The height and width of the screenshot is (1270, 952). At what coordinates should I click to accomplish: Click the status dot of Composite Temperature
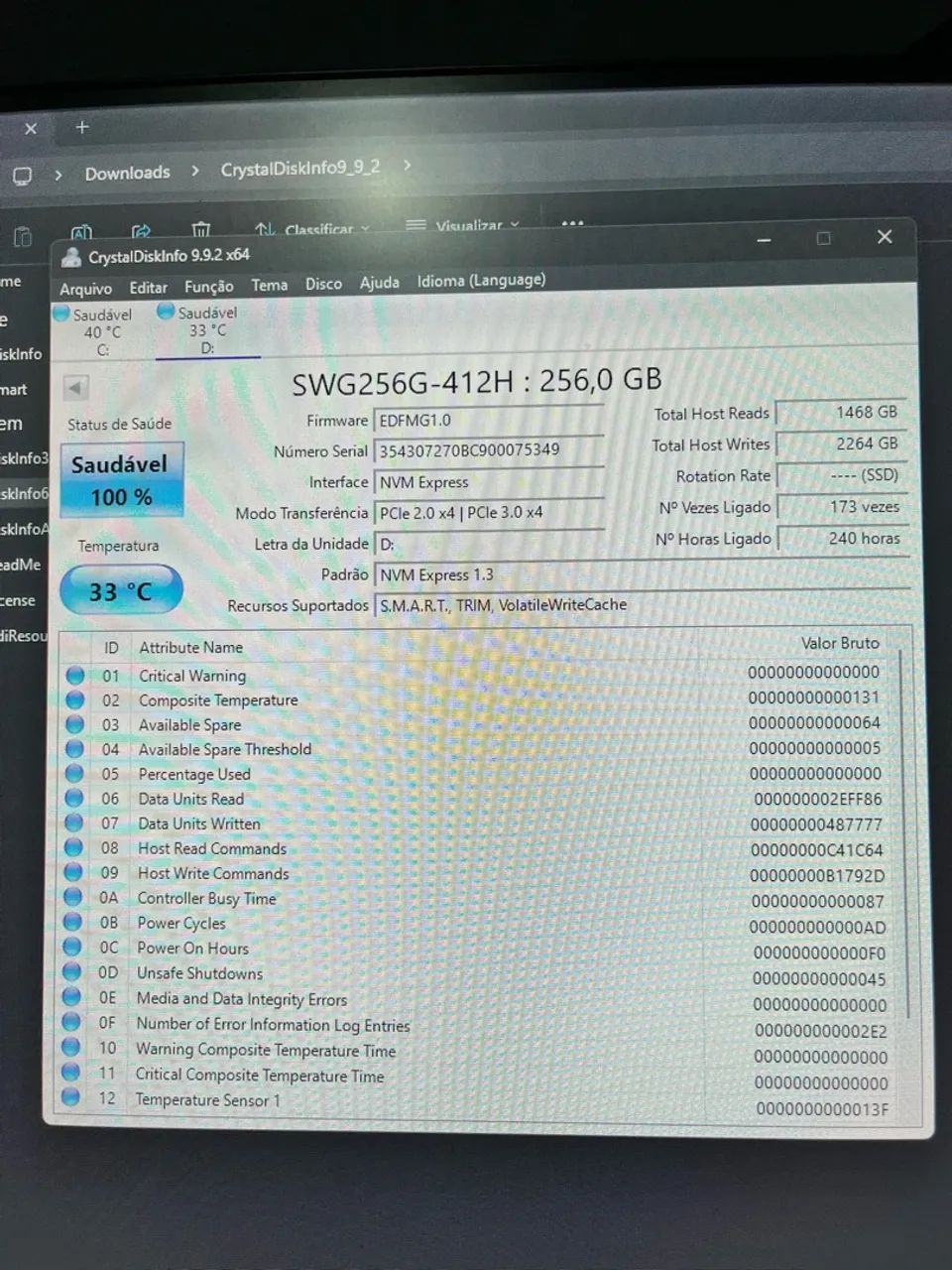(75, 700)
